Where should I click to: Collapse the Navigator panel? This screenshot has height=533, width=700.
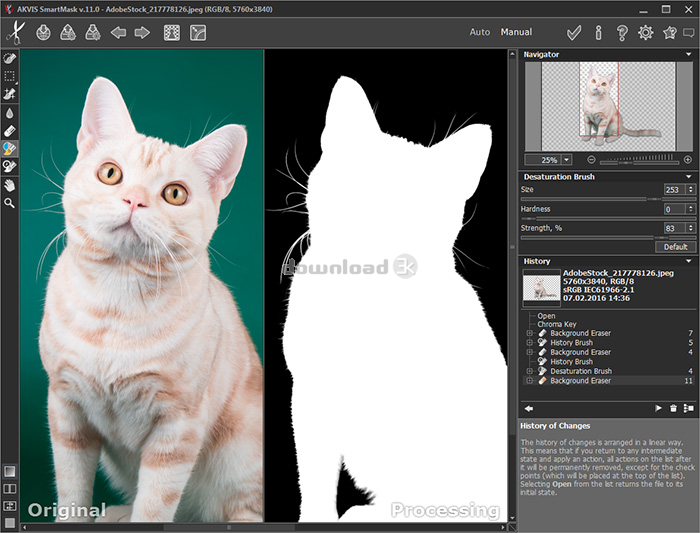pyautogui.click(x=688, y=54)
